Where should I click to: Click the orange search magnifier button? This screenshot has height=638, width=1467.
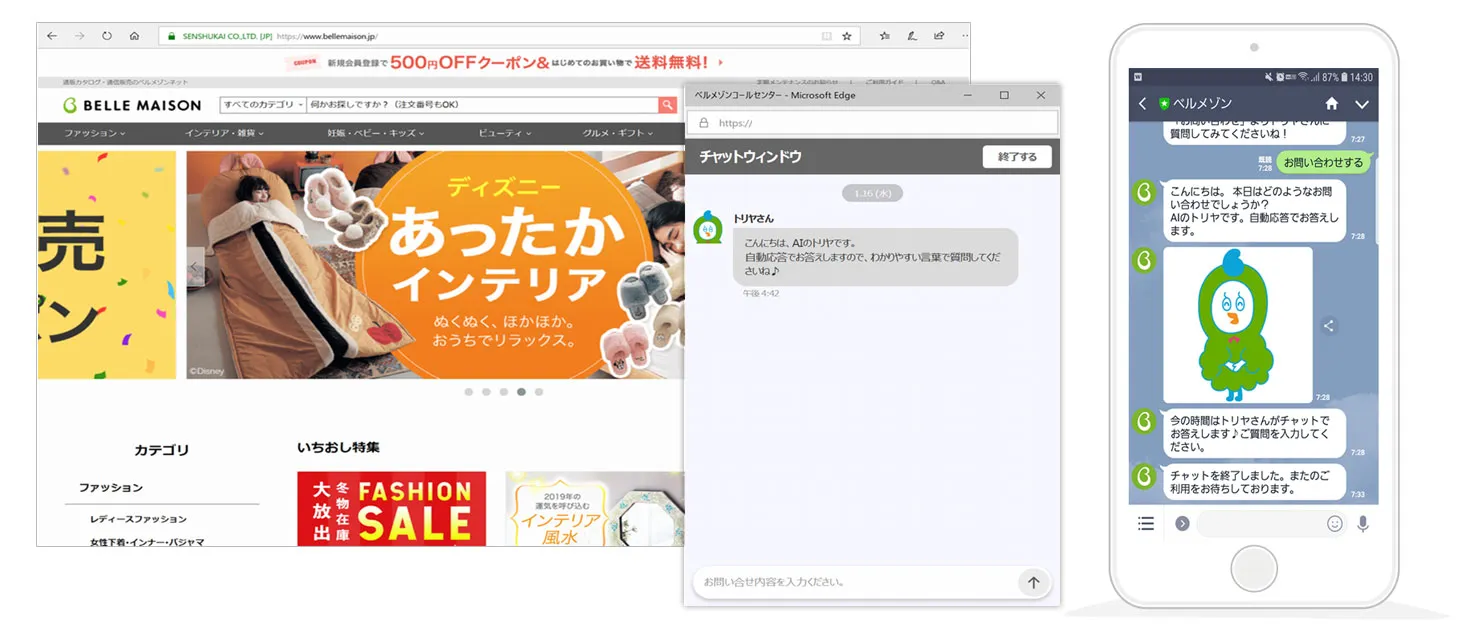[667, 105]
